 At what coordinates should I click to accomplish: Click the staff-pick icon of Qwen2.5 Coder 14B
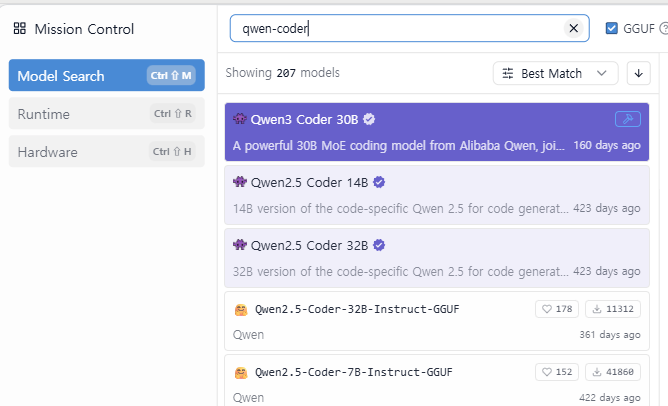tap(240, 182)
